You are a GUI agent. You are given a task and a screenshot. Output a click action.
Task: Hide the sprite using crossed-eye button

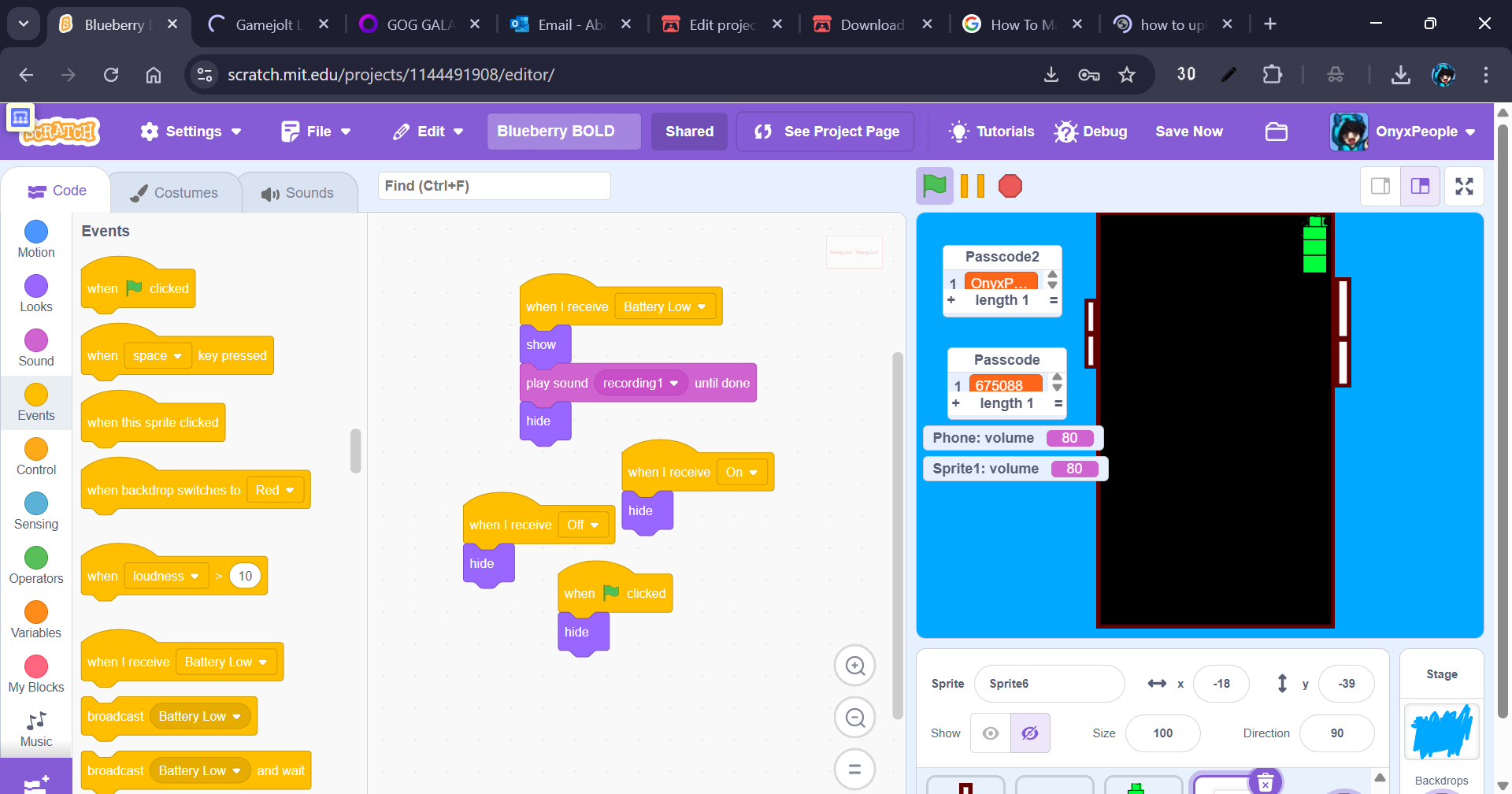[1030, 733]
